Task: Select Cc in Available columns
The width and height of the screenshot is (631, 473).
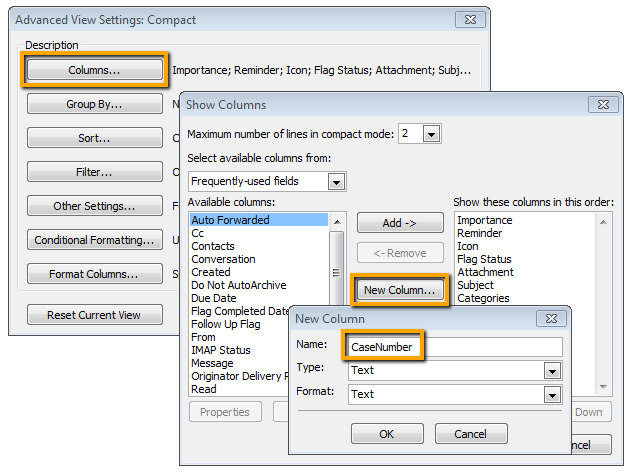Action: [259, 233]
